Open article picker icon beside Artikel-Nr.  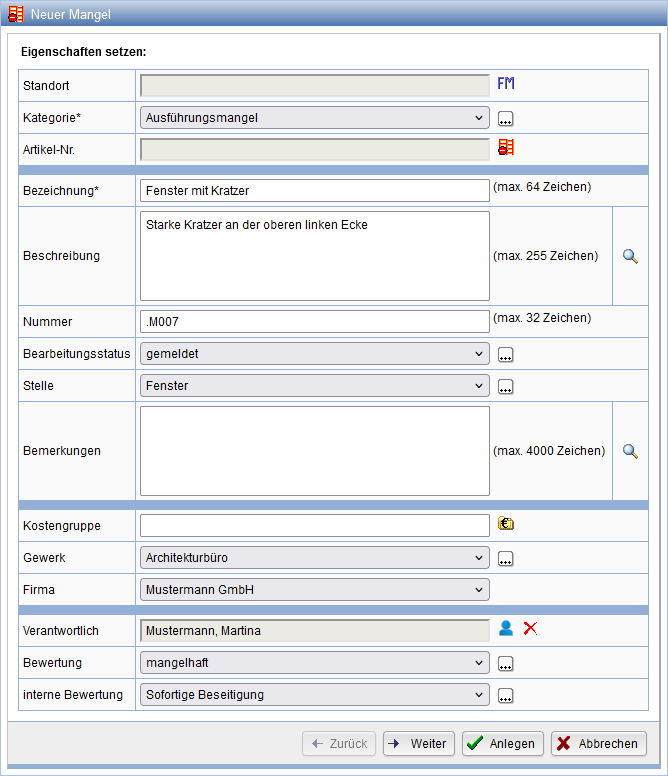click(506, 148)
